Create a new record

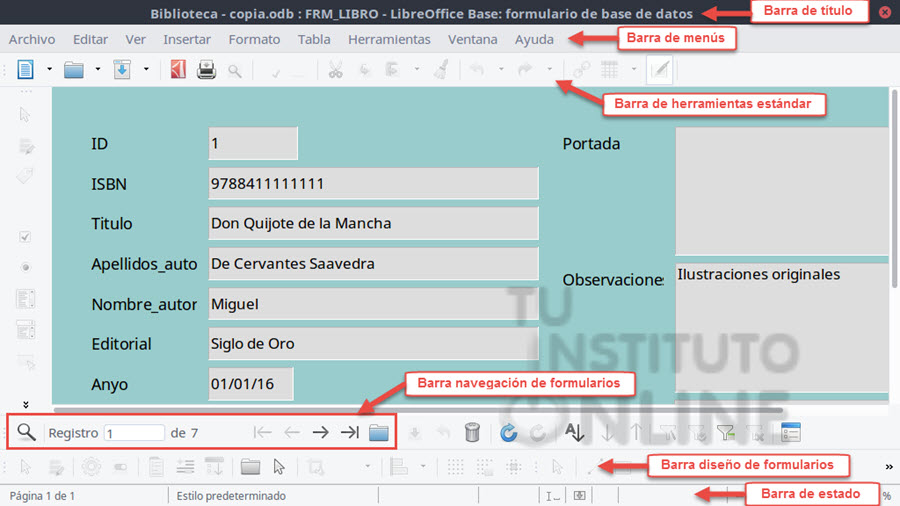click(x=379, y=433)
